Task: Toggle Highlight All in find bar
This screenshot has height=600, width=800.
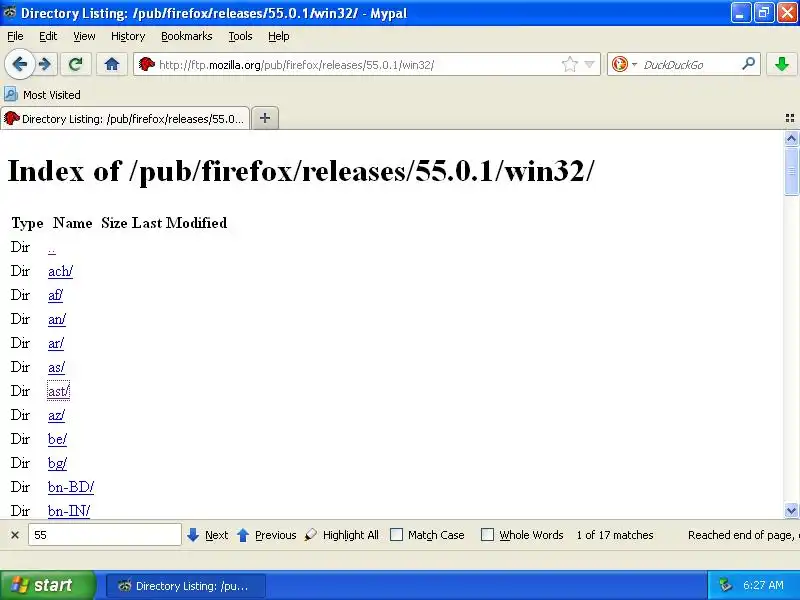Action: click(342, 535)
